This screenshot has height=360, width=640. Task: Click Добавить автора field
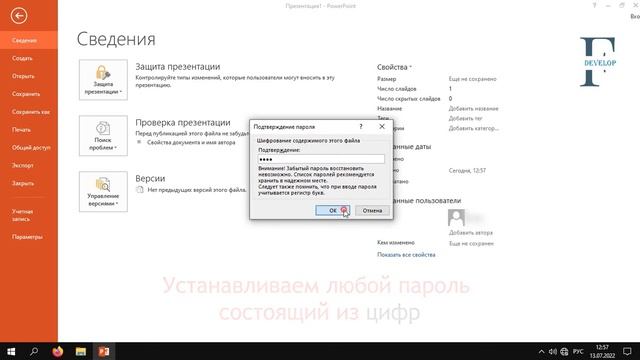coord(471,233)
